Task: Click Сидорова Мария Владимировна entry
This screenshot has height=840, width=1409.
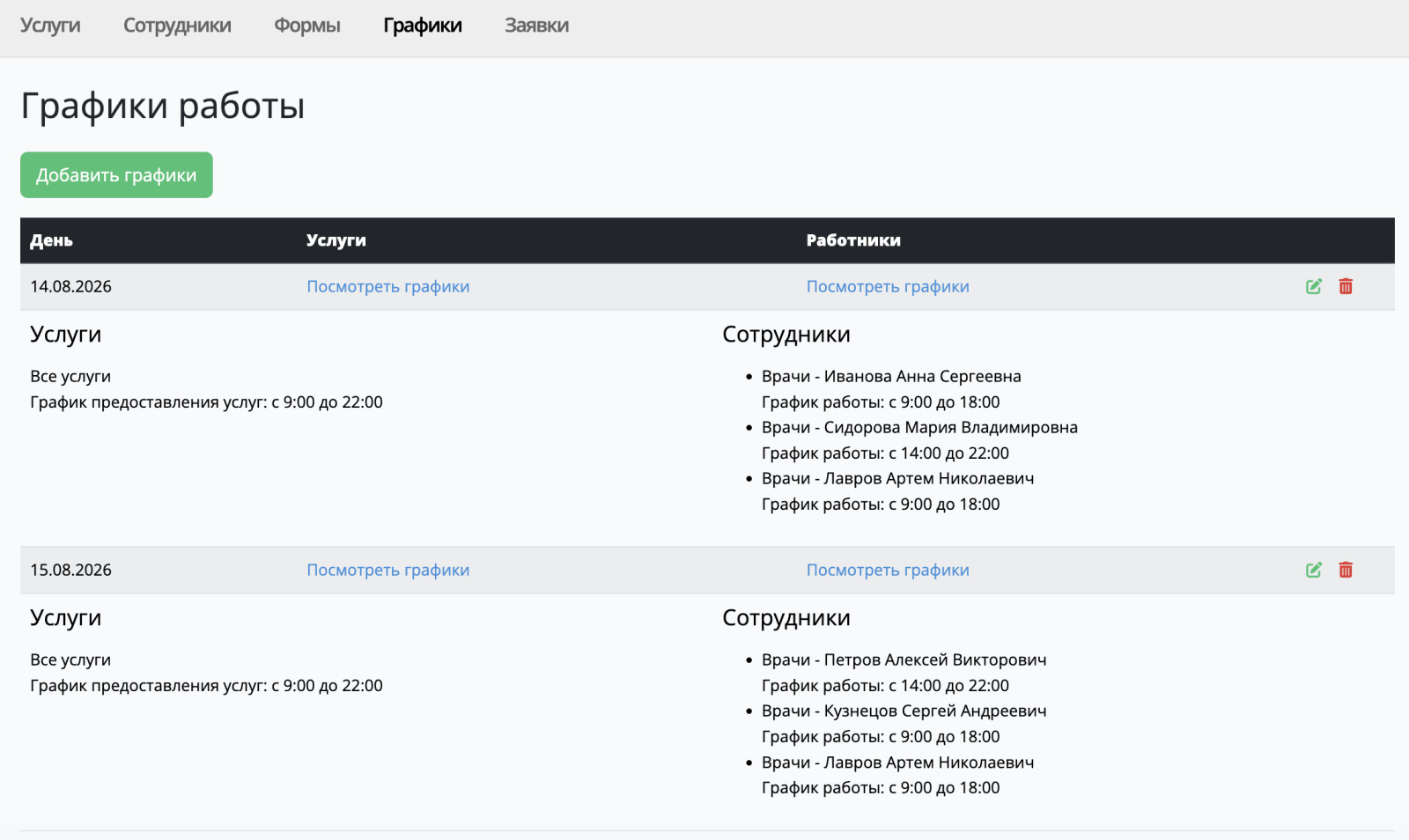Action: (919, 427)
